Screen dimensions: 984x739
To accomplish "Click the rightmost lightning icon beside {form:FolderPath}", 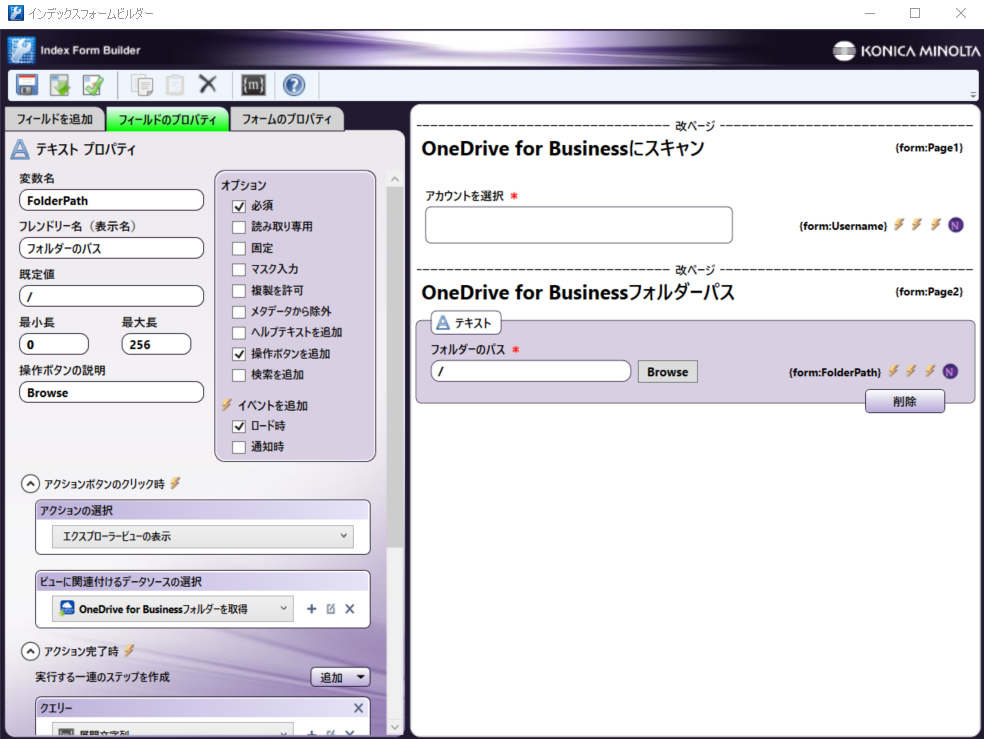I will [930, 371].
